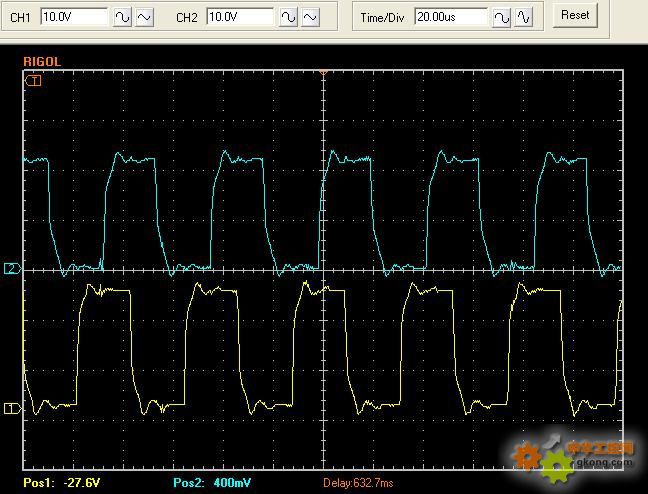Image resolution: width=648 pixels, height=494 pixels.
Task: Open the gkong.com watermark link
Action: 604,463
